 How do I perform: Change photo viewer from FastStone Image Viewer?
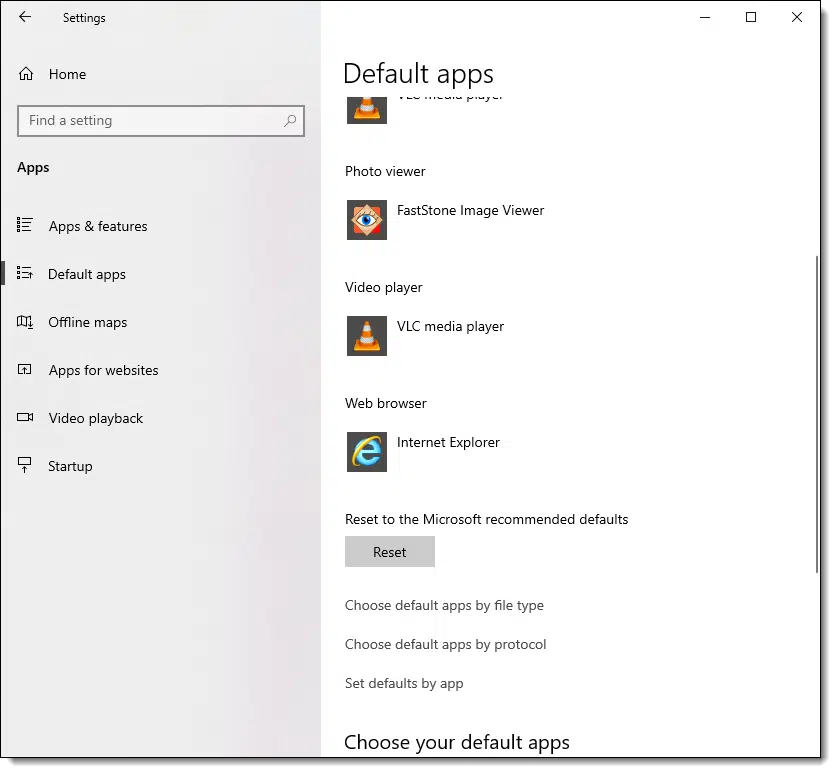[470, 211]
